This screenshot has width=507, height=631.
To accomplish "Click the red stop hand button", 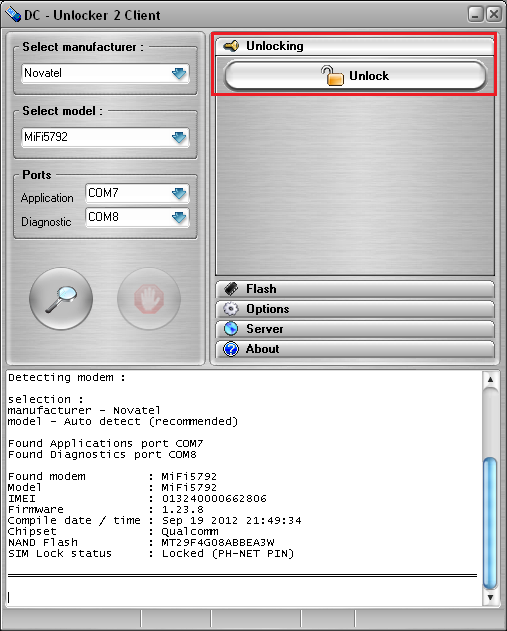I will 149,299.
